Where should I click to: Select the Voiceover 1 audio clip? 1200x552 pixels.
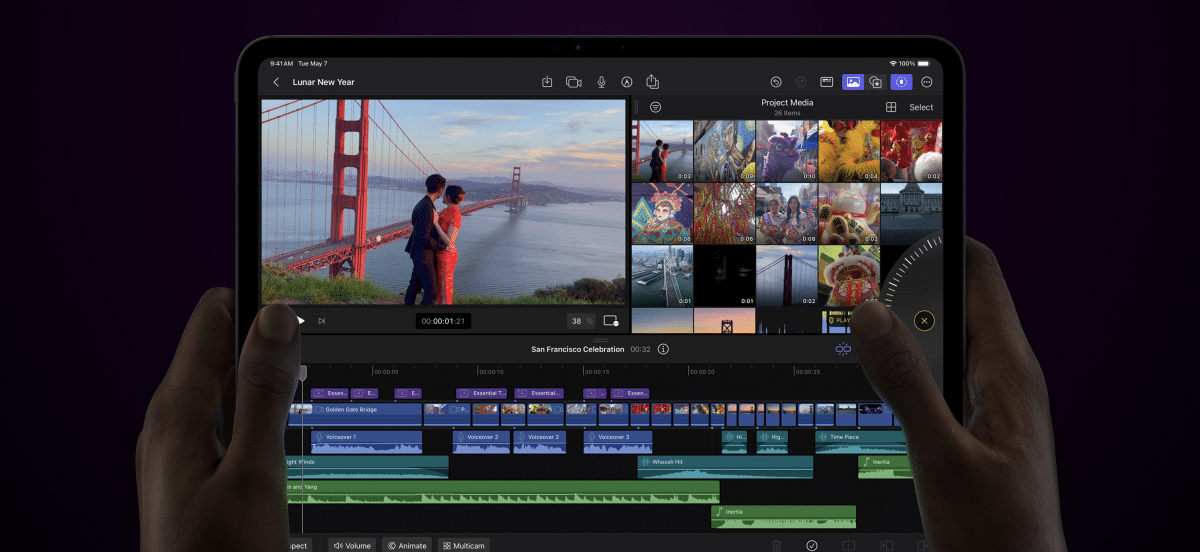click(367, 442)
